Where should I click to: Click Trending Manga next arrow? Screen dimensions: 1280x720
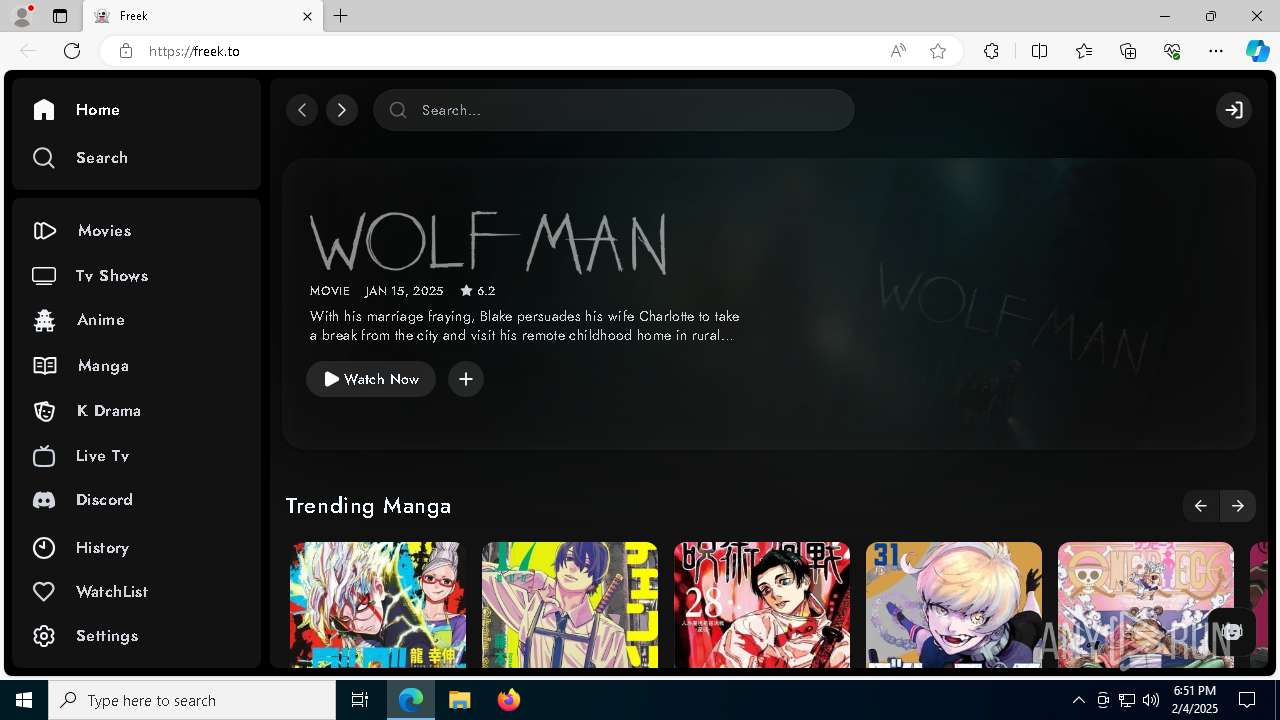[x=1238, y=506]
